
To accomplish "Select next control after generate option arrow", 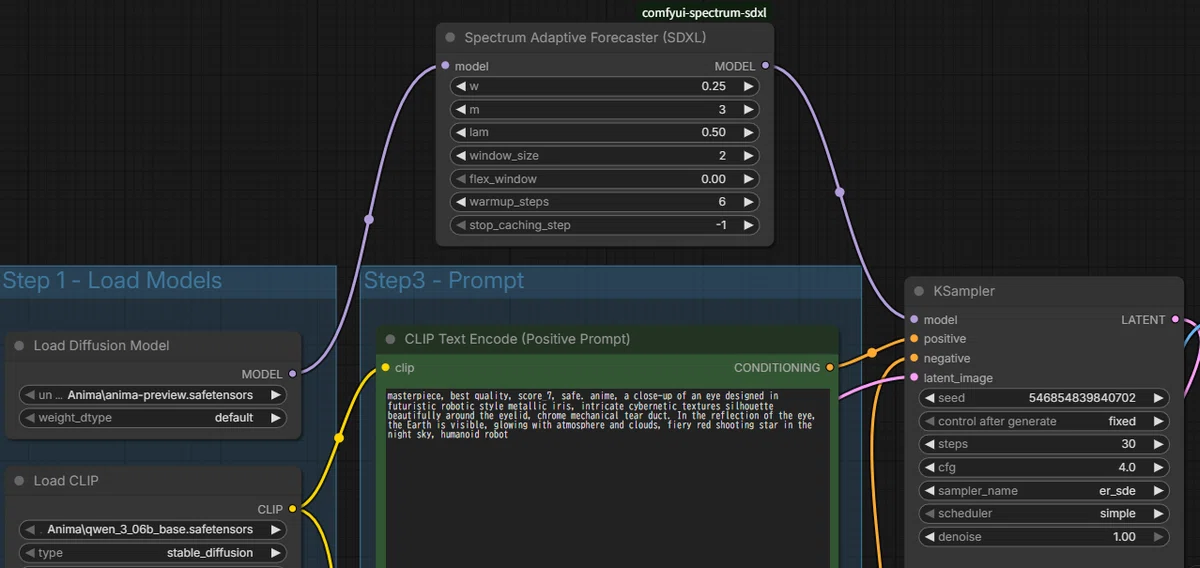I will (x=1157, y=421).
